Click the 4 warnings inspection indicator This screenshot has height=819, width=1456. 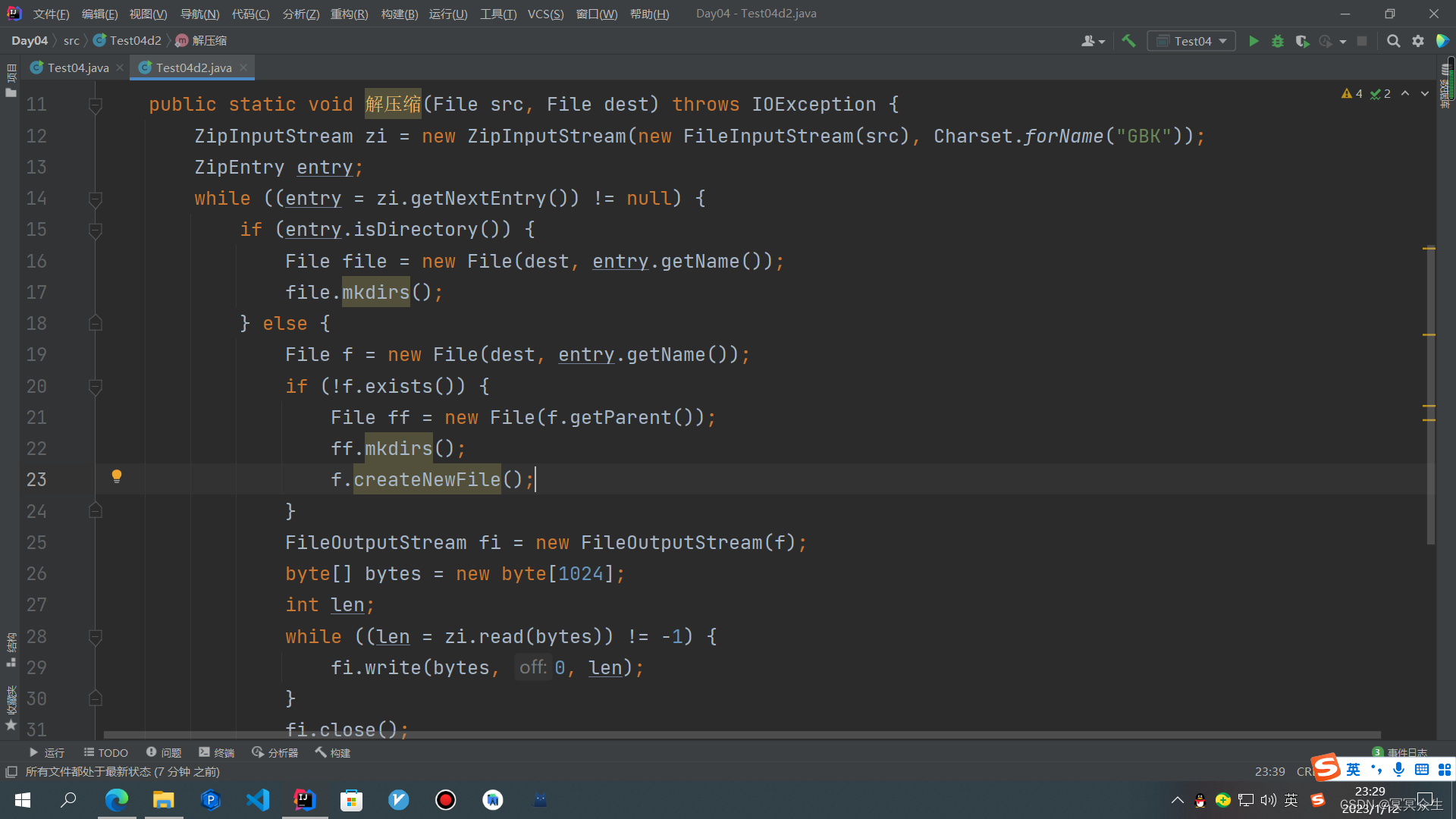(x=1351, y=93)
